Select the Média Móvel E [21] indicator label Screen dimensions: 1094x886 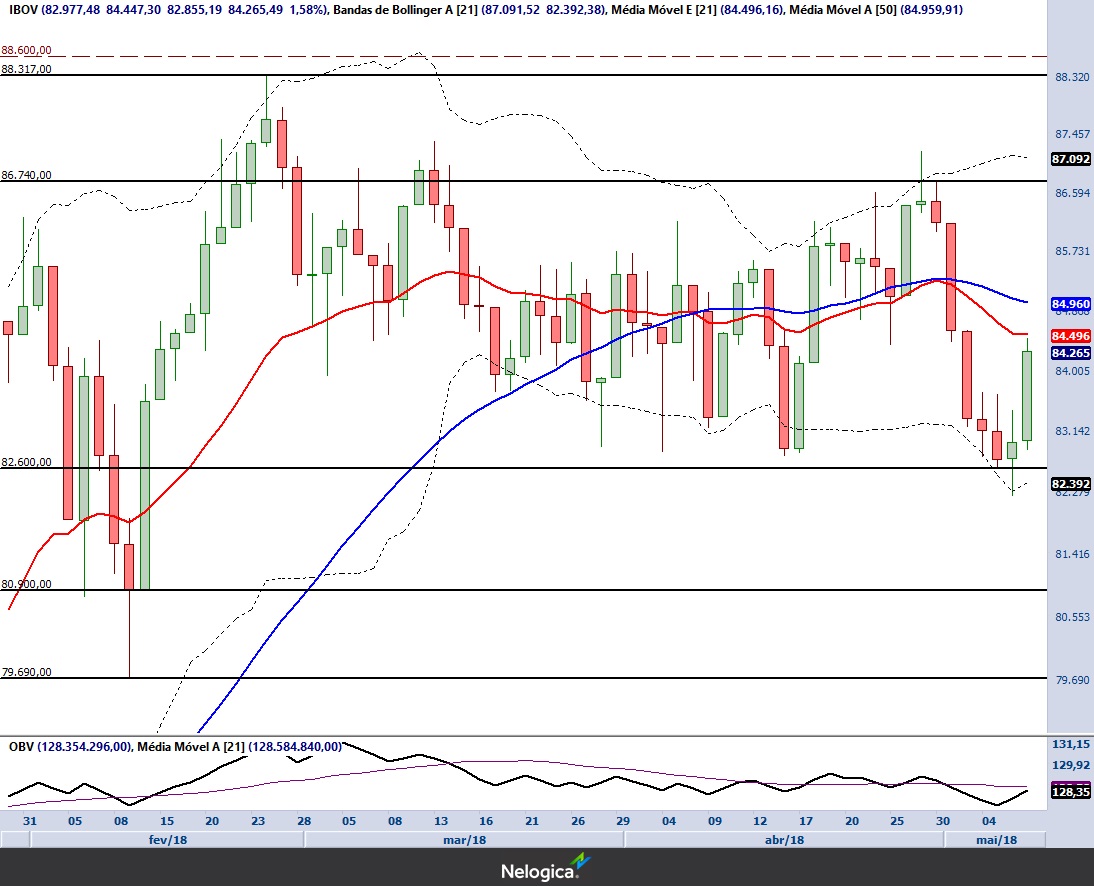650,10
